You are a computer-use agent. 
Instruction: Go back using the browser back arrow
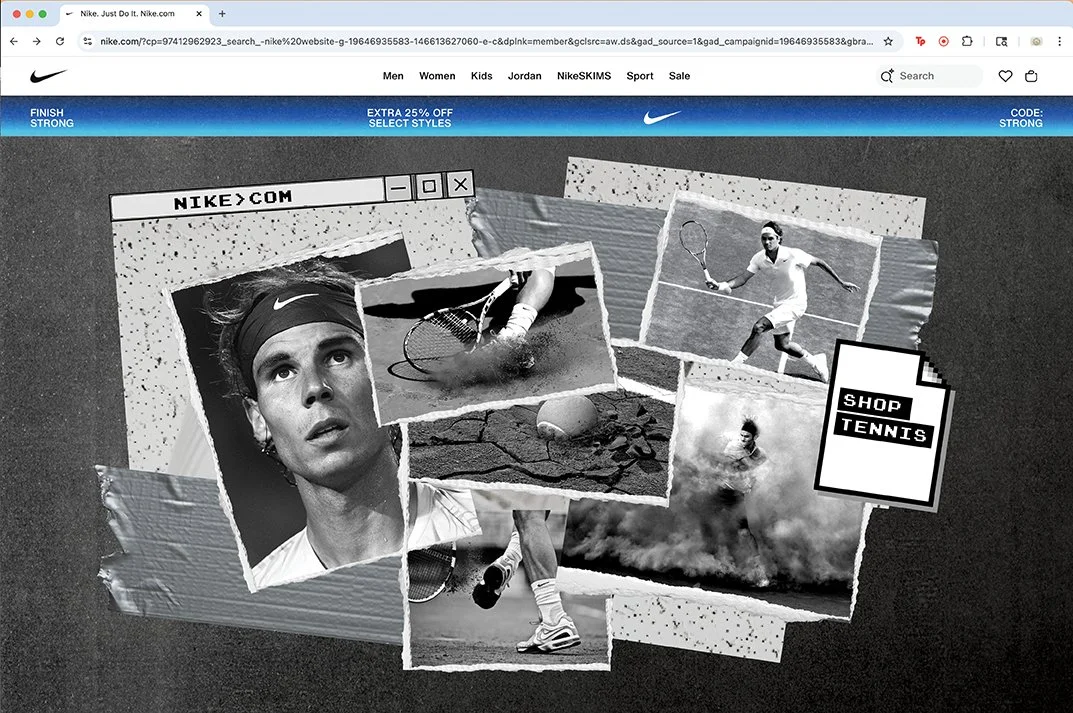(13, 41)
